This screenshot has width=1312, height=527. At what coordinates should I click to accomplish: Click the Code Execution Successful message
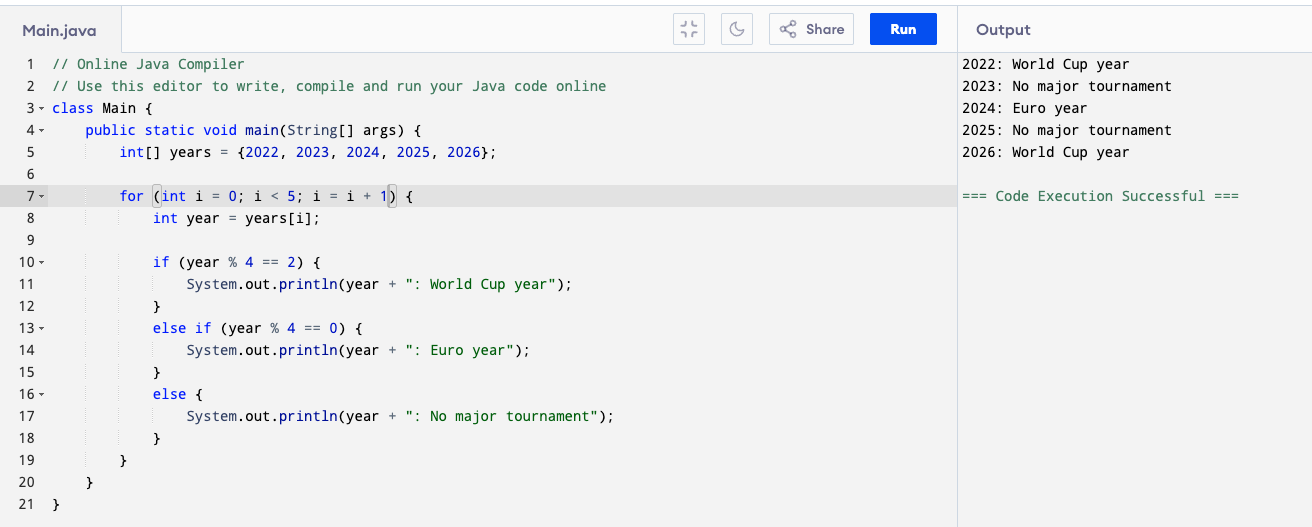pos(1099,196)
